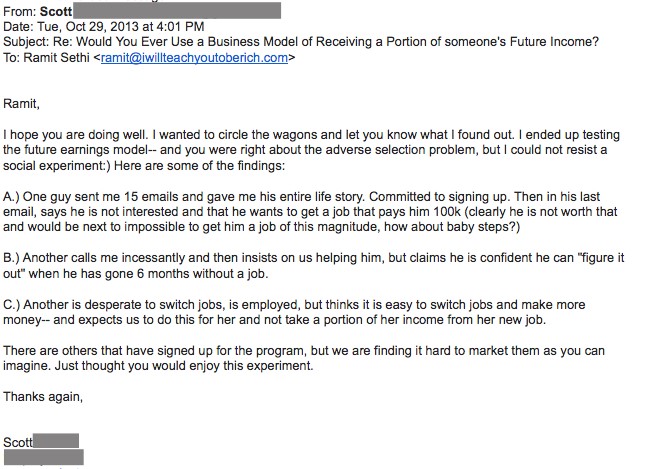Click finding A about 15 emails
The height and width of the screenshot is (469, 645).
coord(310,212)
